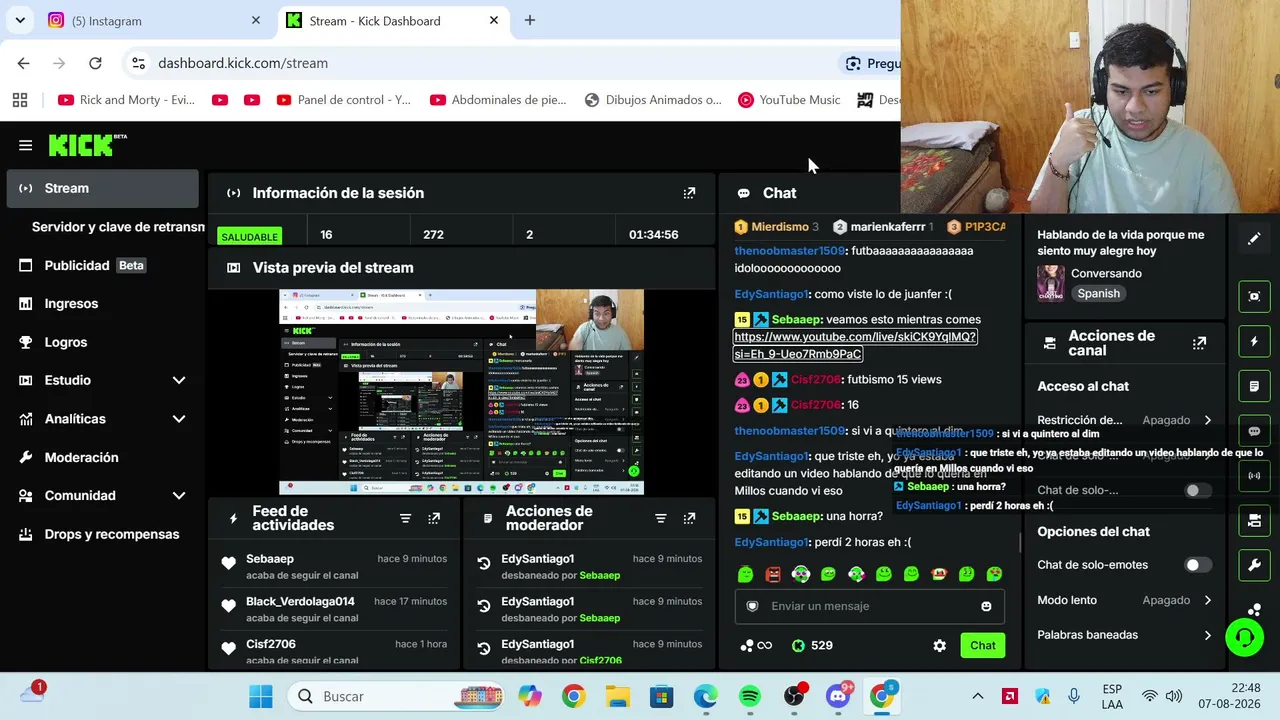This screenshot has width=1280, height=720.
Task: Click the chat identity shield icon
Action: pos(753,606)
